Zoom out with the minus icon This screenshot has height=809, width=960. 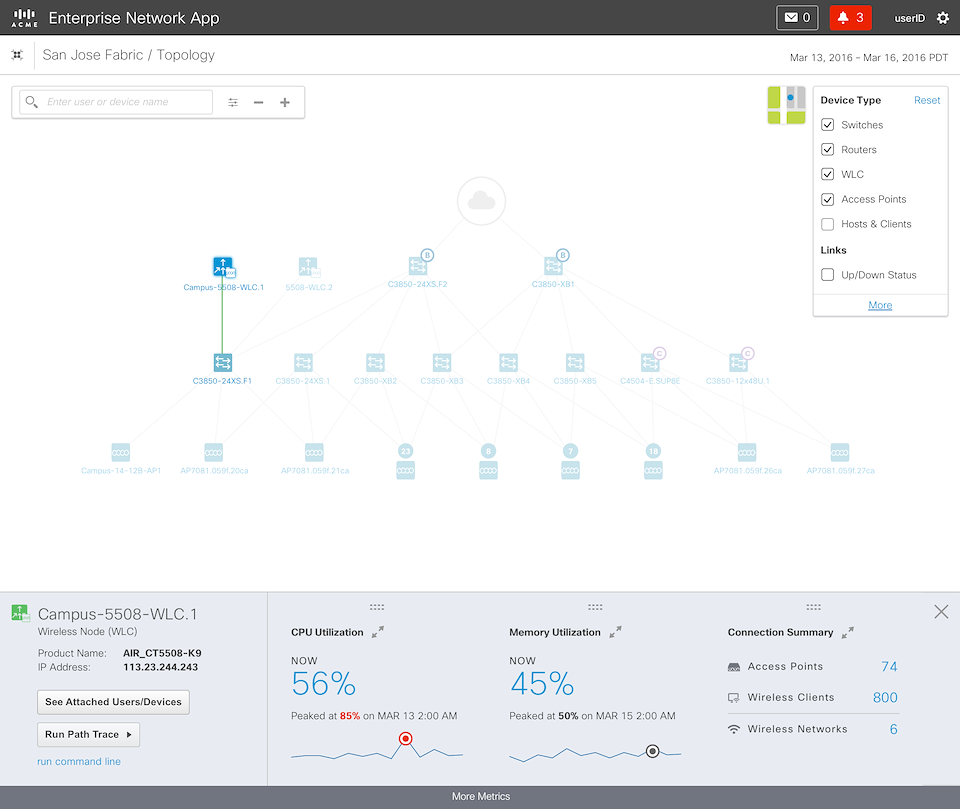tap(259, 102)
